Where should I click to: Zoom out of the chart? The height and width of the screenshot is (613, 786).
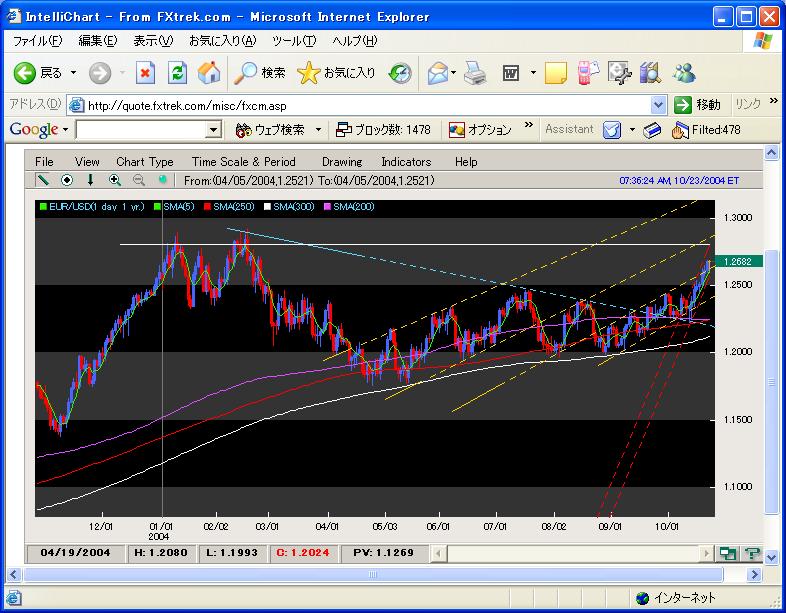click(x=139, y=180)
